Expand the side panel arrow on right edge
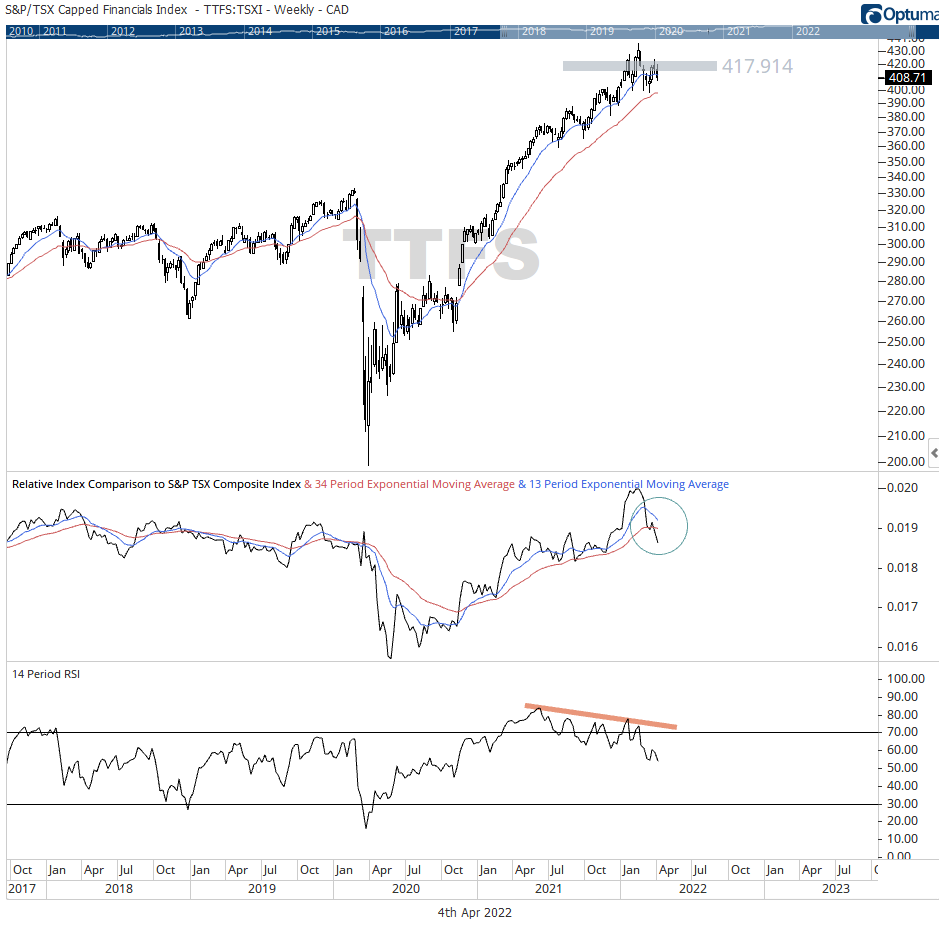 tap(935, 450)
